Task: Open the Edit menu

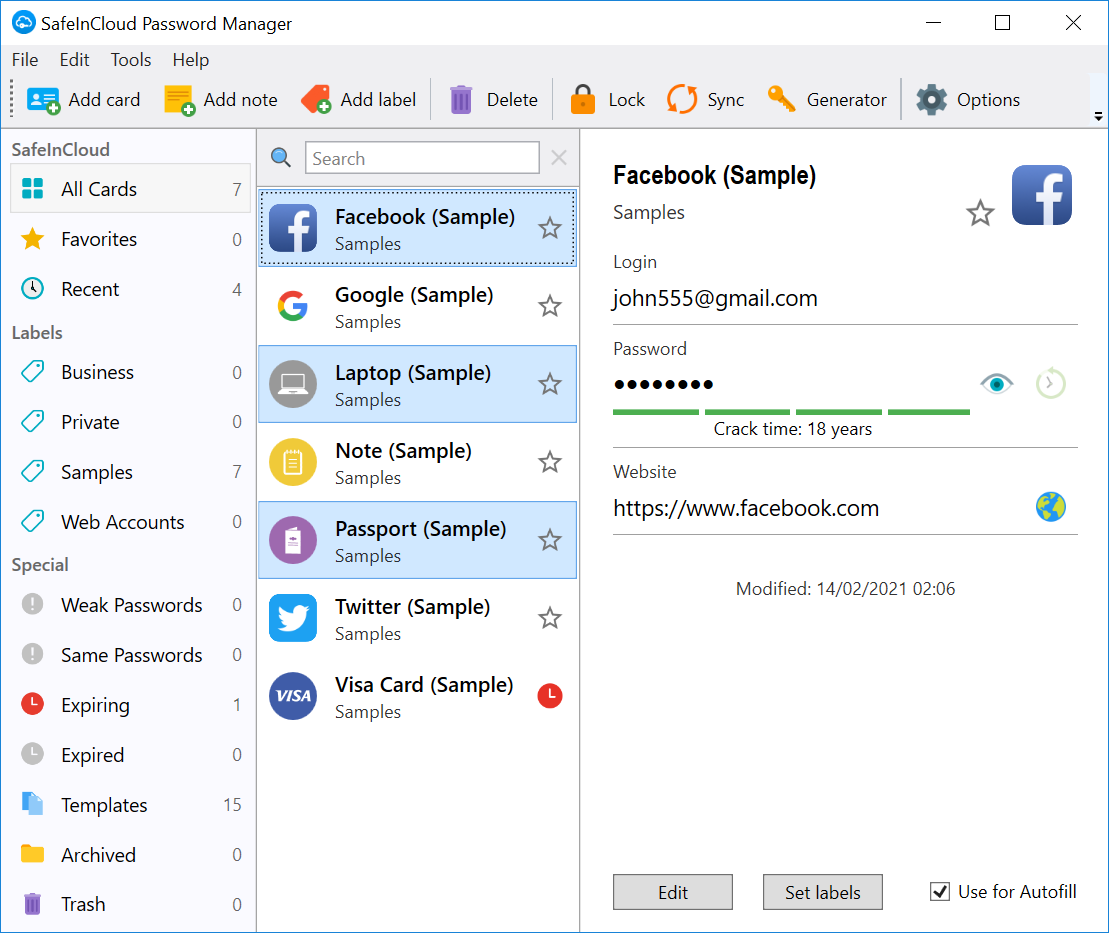Action: [74, 60]
